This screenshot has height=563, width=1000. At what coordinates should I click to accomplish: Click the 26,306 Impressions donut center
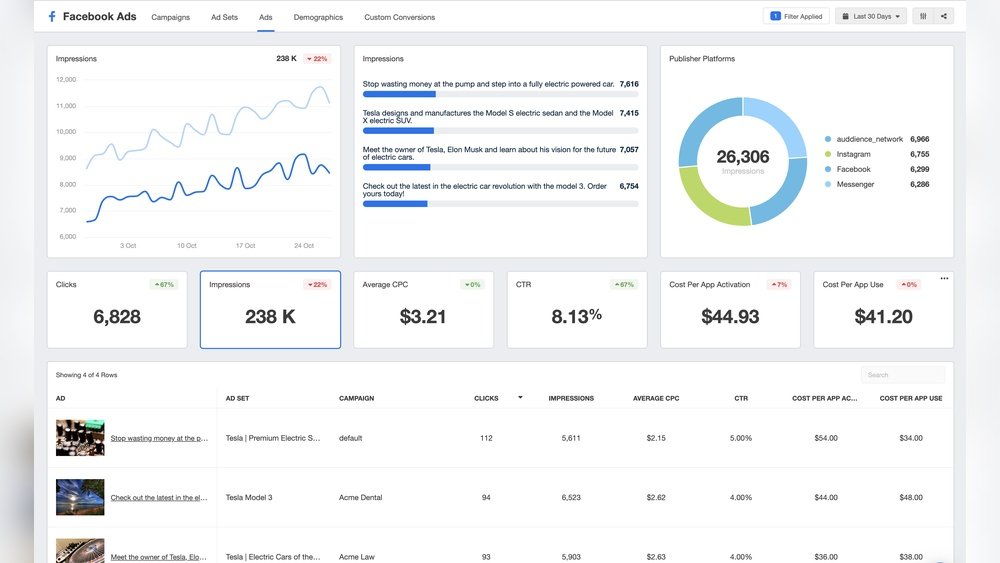click(x=743, y=161)
